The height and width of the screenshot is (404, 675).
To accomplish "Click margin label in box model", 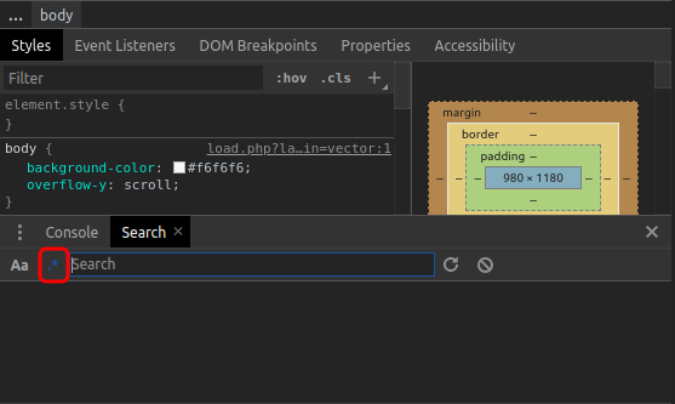I will [461, 112].
